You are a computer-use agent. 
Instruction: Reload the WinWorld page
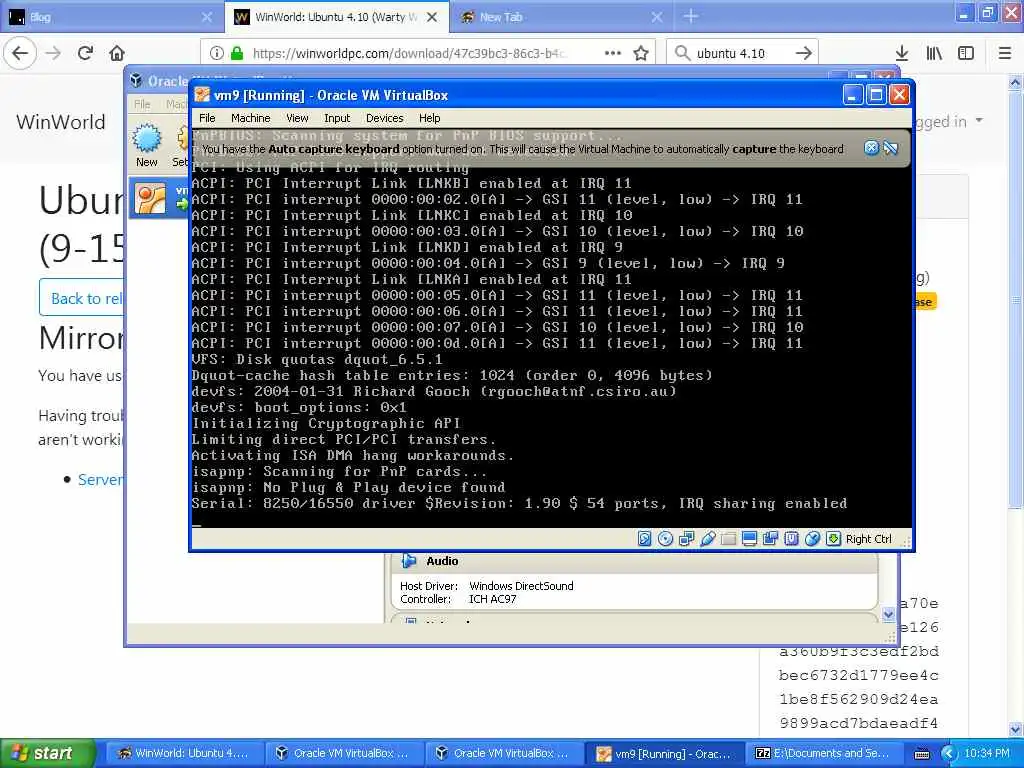[x=86, y=53]
